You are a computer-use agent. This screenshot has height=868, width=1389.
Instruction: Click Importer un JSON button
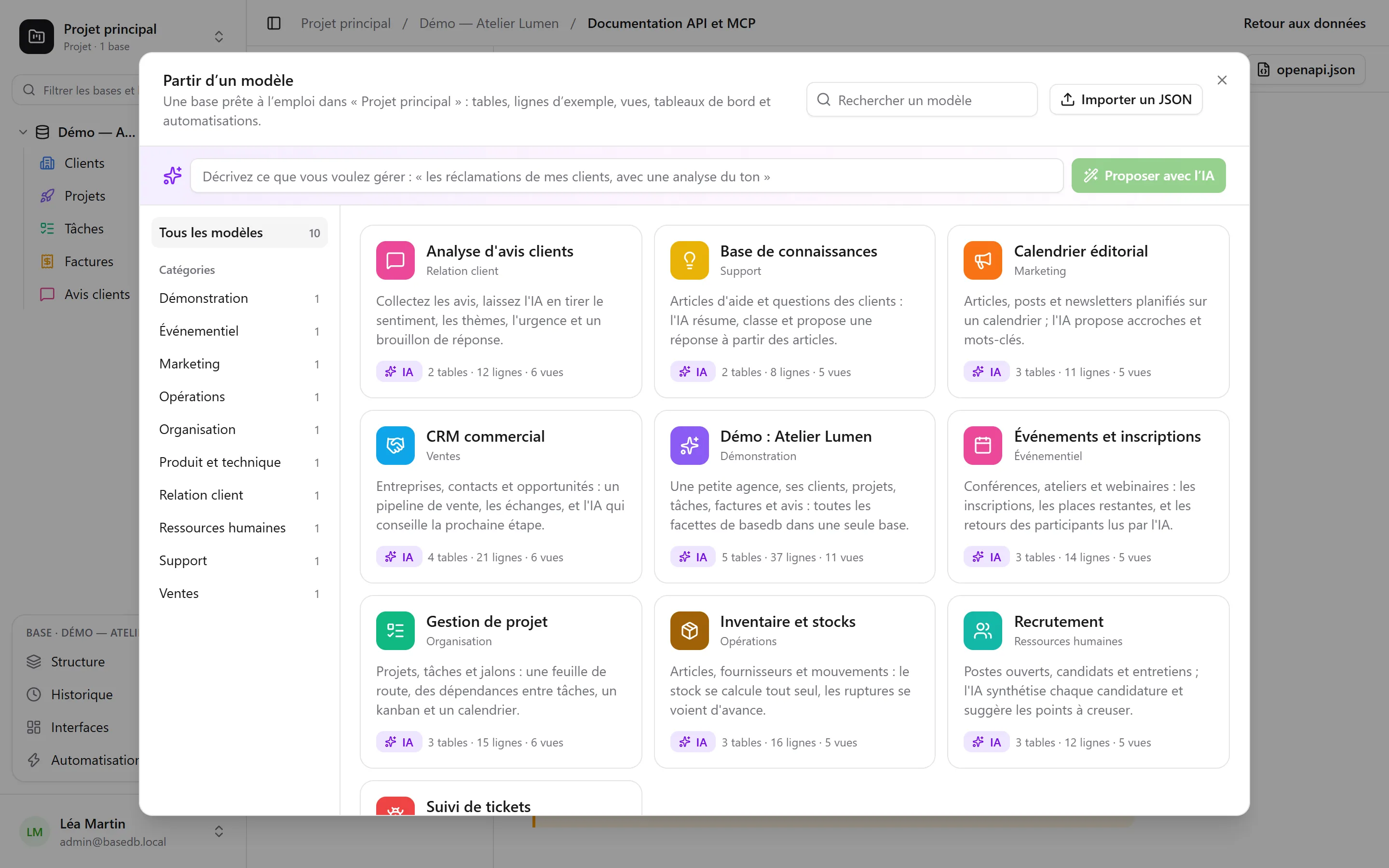1126,99
